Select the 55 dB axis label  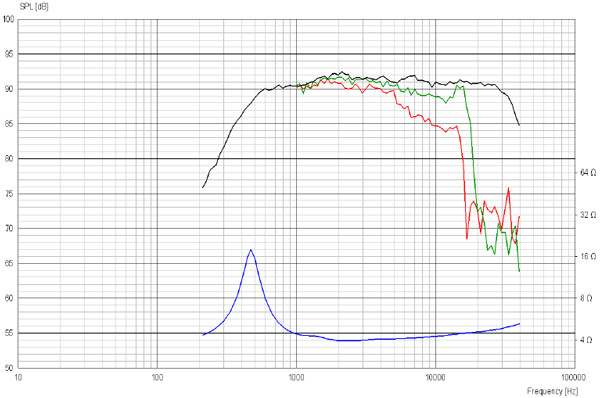pyautogui.click(x=9, y=333)
